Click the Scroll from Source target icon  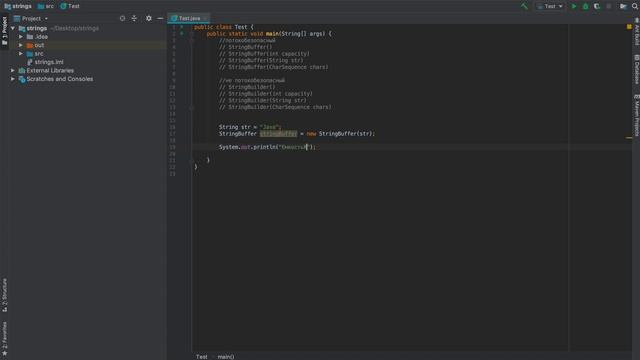tap(122, 18)
